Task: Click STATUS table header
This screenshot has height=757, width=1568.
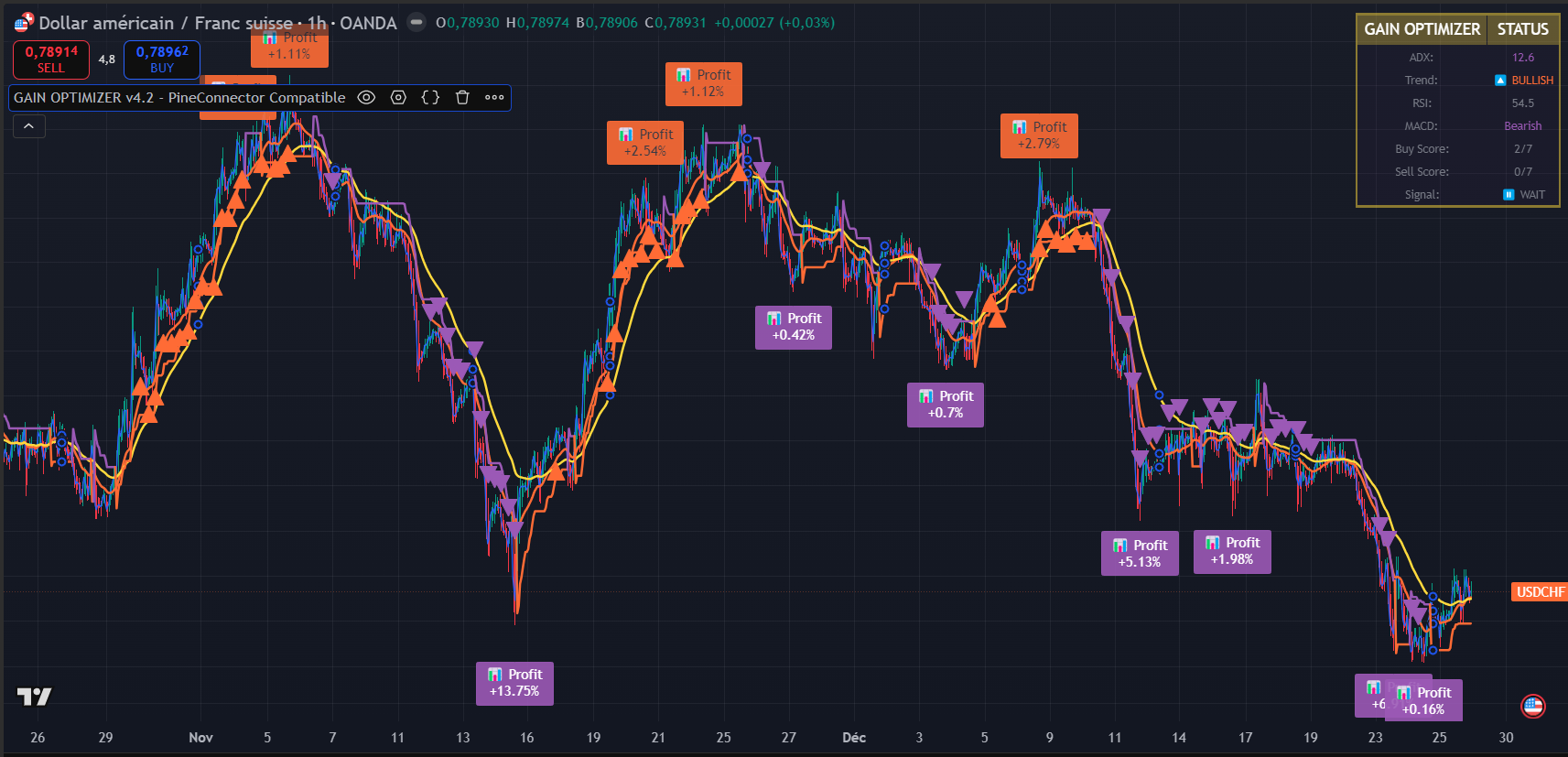Action: [1523, 29]
